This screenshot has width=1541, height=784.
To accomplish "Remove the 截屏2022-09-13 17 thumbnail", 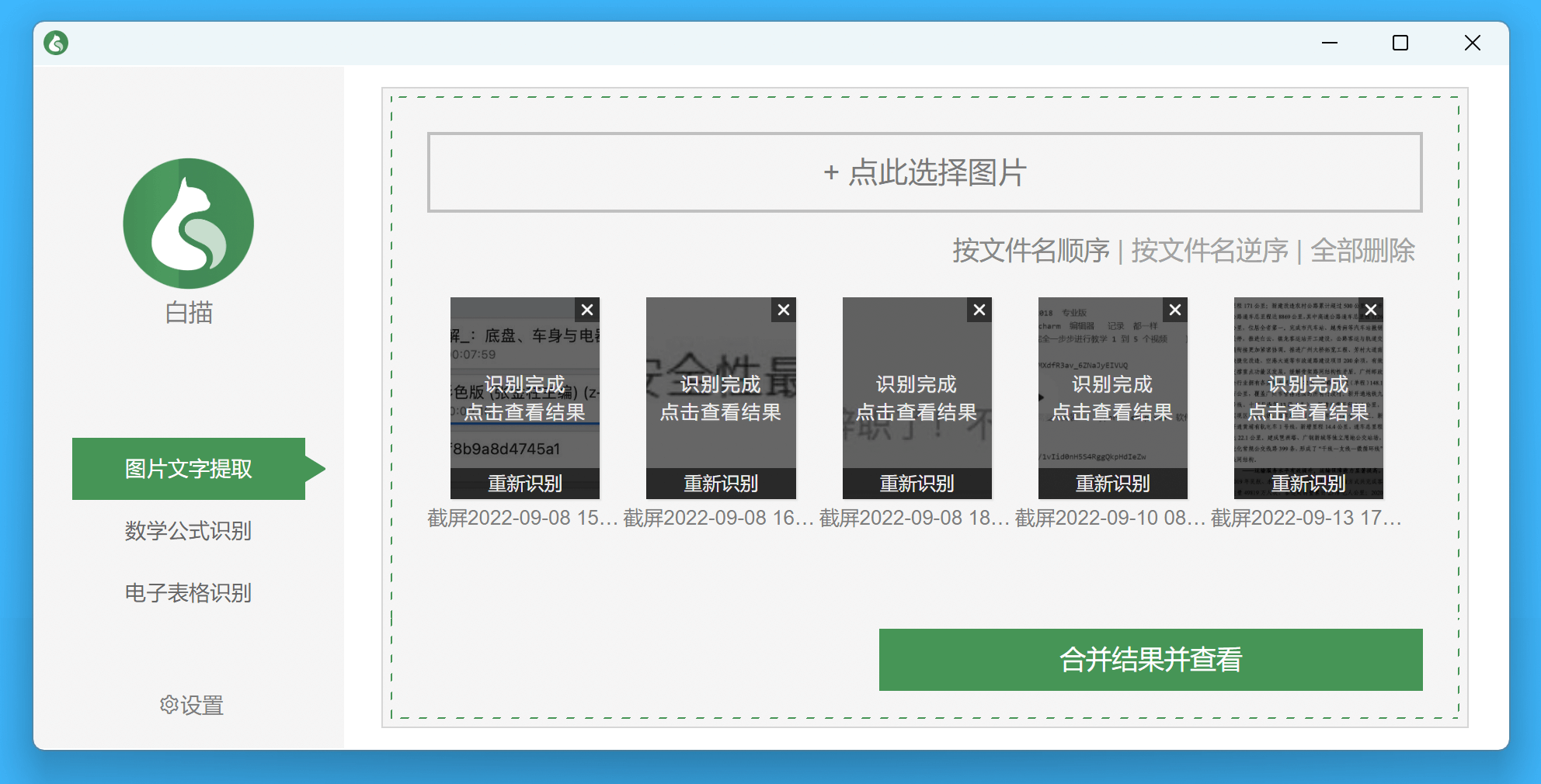I will [x=1370, y=309].
